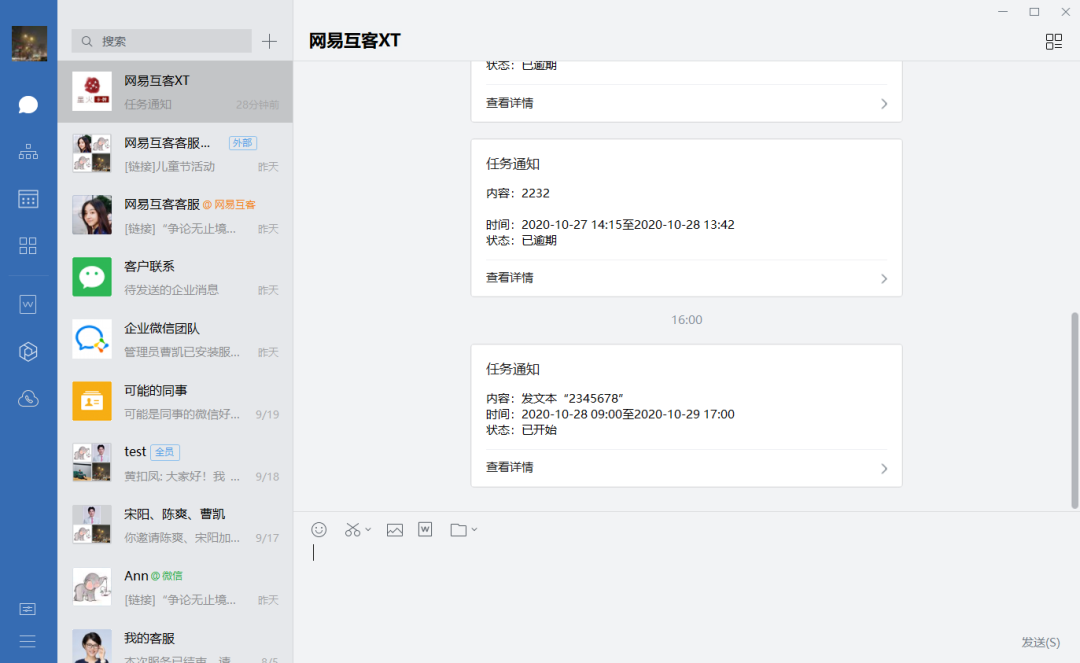Open the settings sliders icon near sidebar bottom
The image size is (1080, 663).
pos(28,609)
